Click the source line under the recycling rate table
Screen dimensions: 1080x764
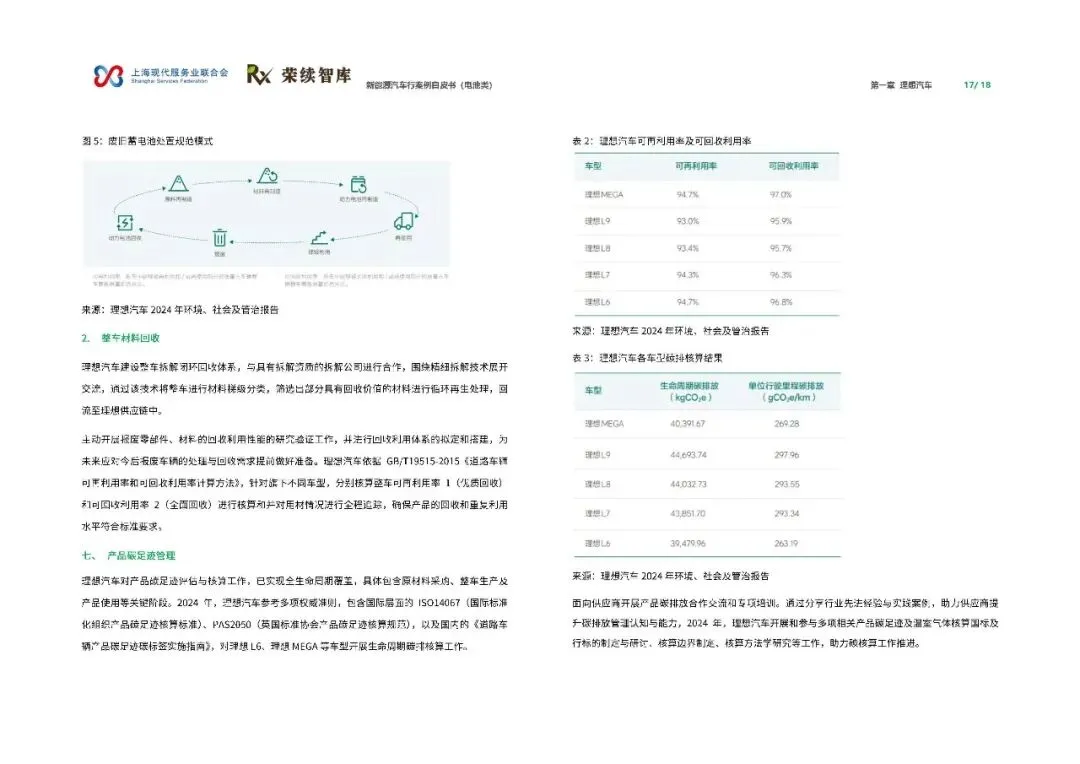click(x=671, y=331)
